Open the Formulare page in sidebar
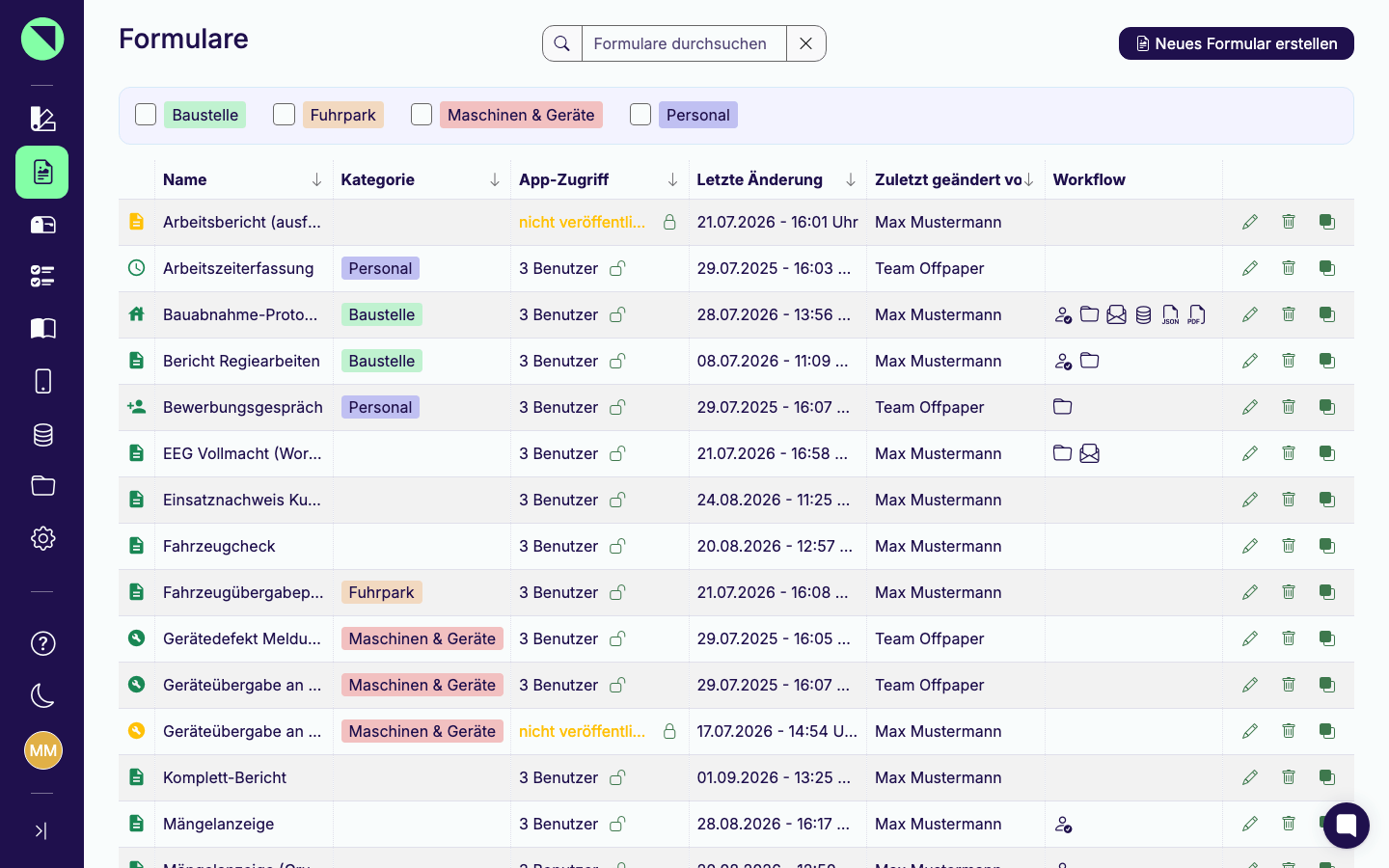 (x=42, y=172)
